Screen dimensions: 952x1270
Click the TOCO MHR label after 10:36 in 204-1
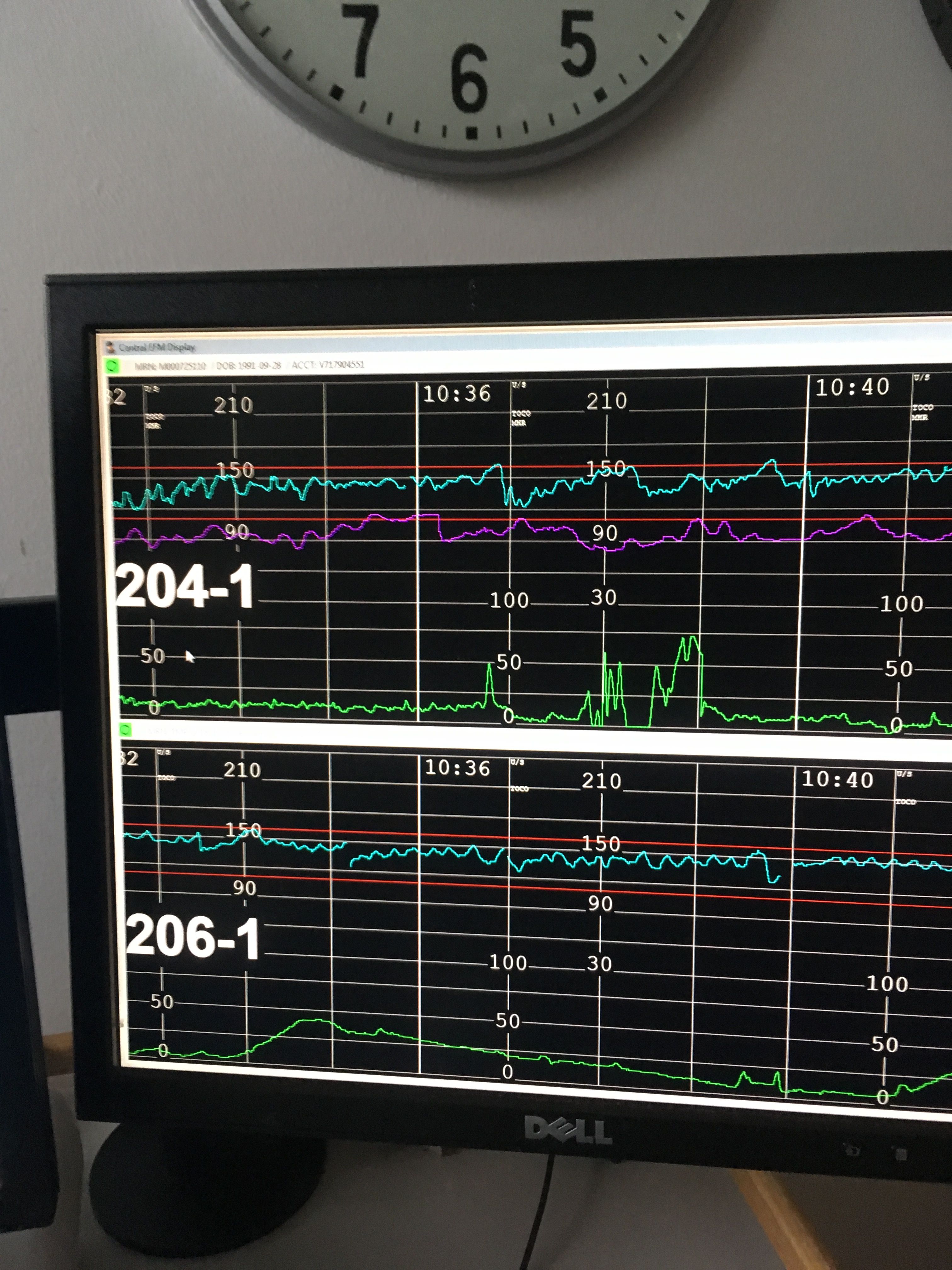(520, 418)
